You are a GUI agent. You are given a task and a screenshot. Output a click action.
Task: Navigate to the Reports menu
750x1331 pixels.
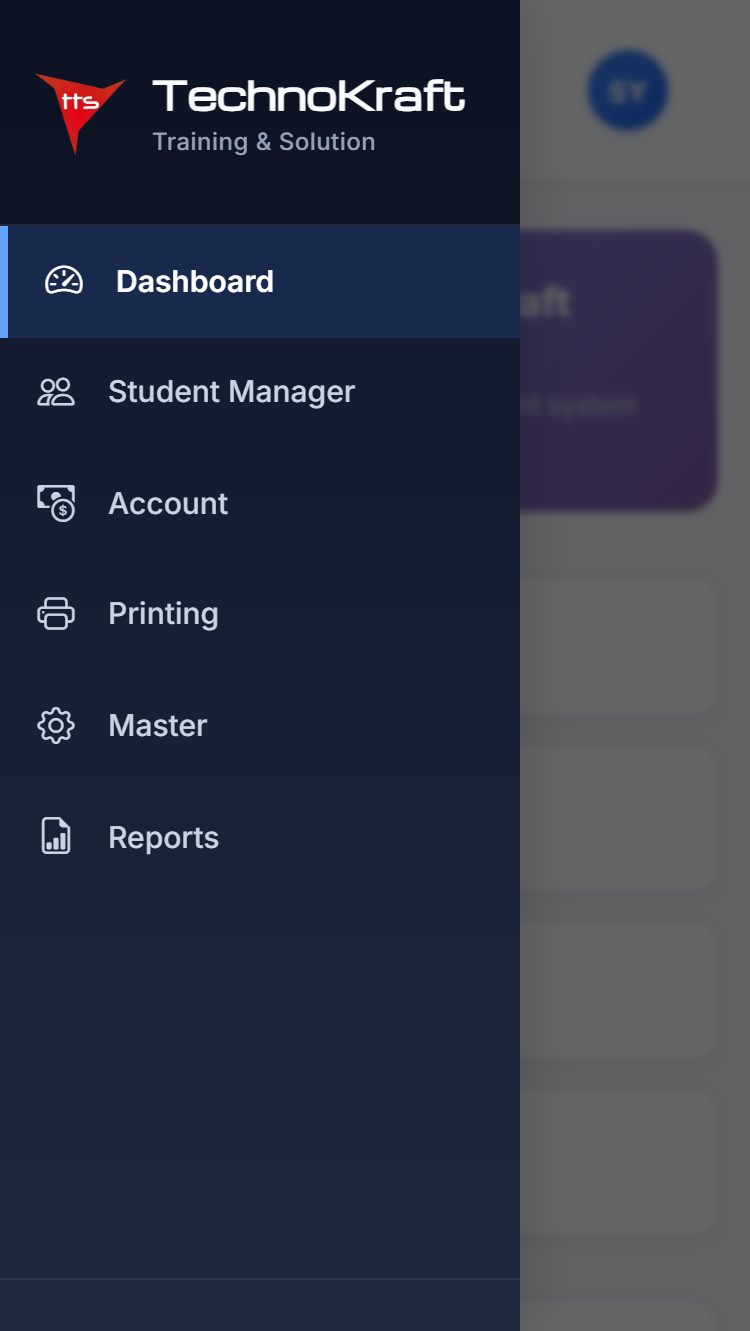tap(260, 837)
